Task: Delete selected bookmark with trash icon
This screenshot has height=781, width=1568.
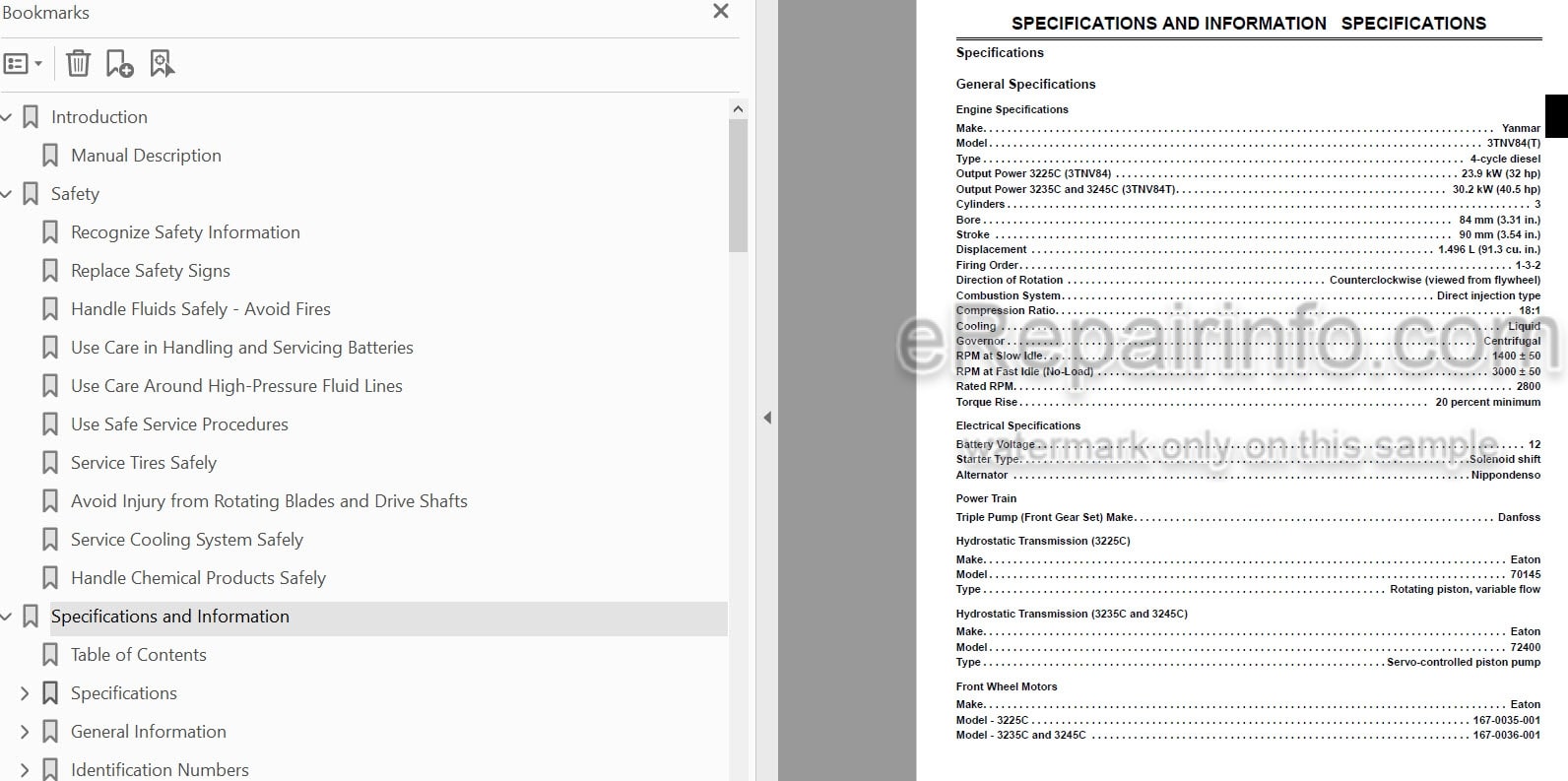Action: tap(78, 64)
